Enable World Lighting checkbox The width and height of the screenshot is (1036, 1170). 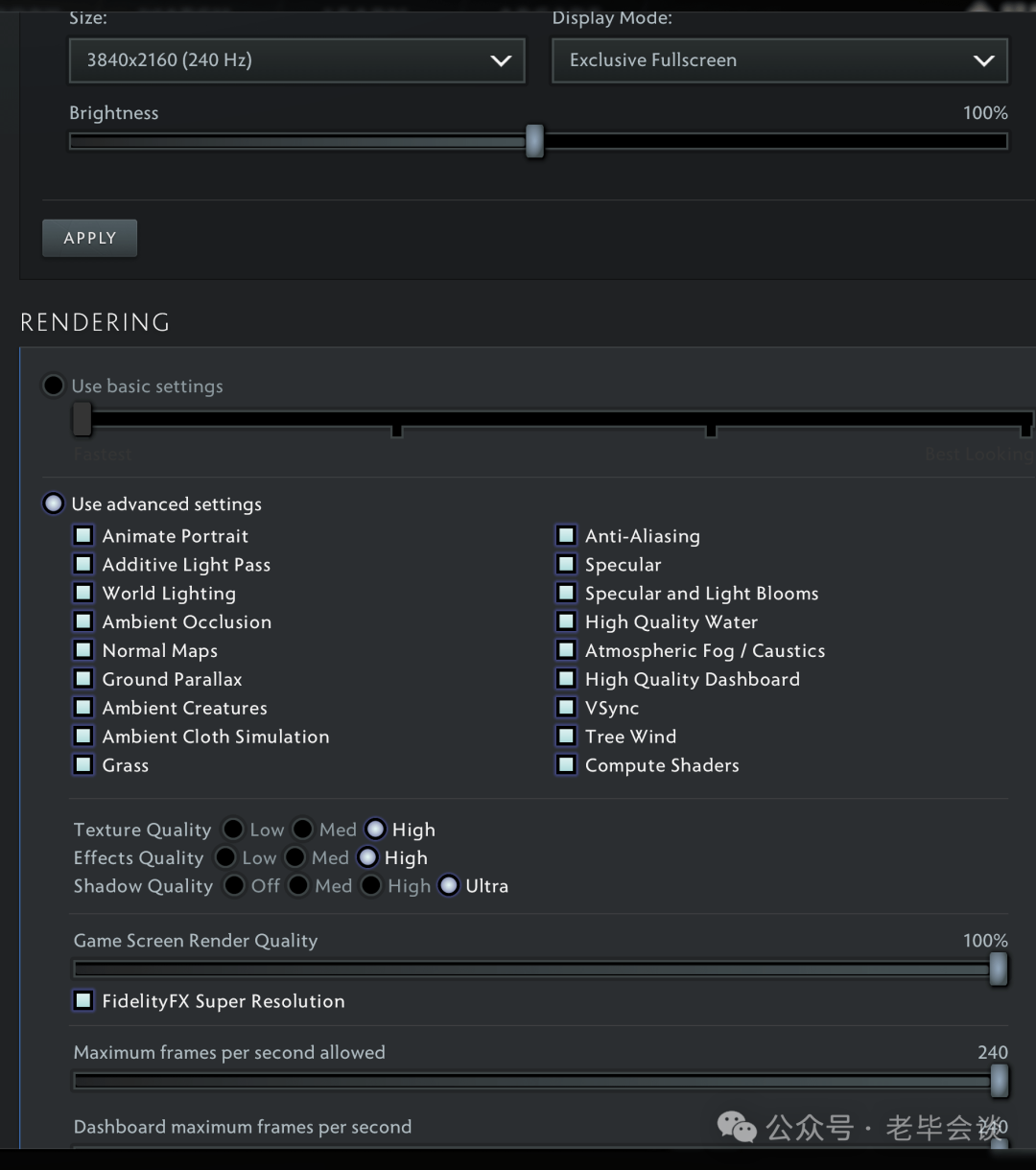coord(84,593)
